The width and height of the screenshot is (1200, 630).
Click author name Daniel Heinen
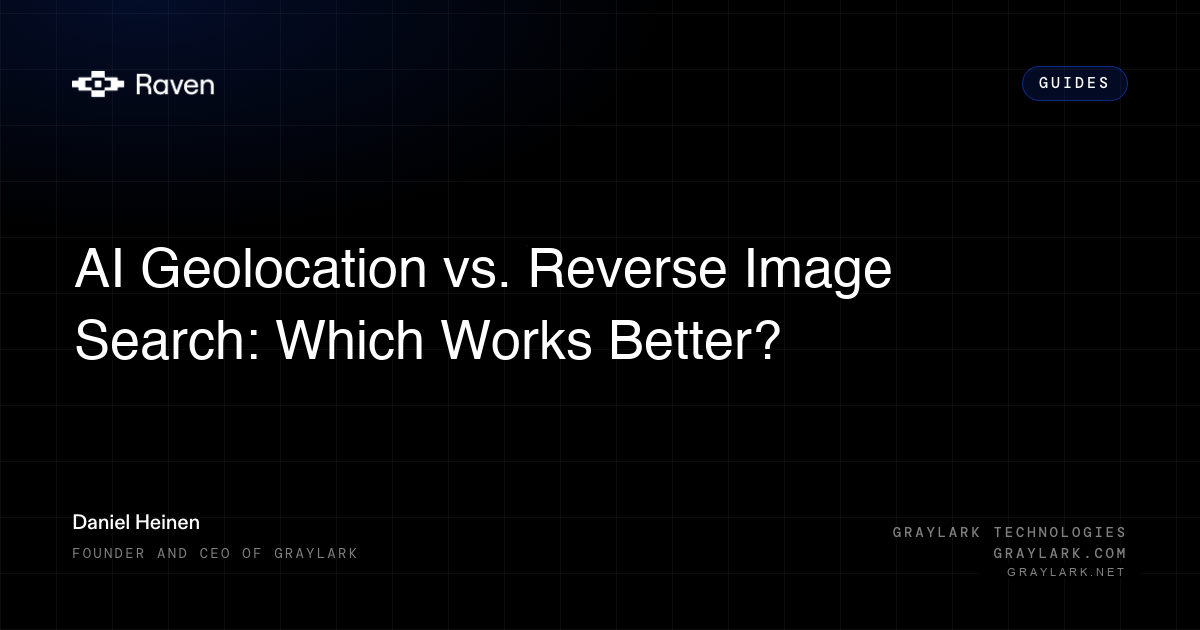136,523
